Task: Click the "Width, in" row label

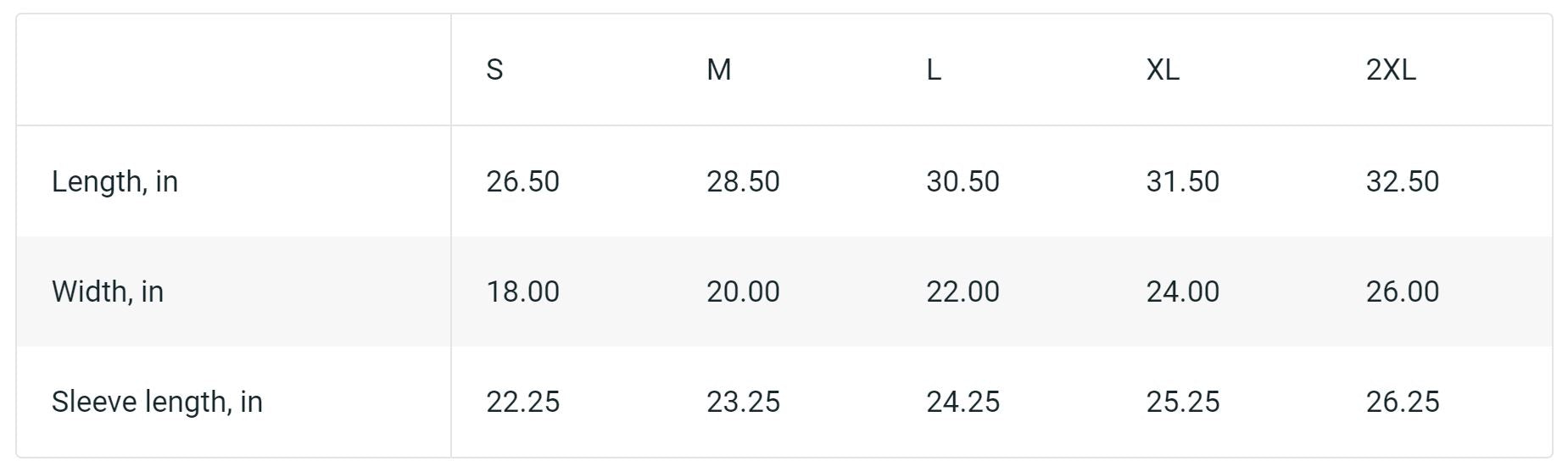Action: pos(108,292)
